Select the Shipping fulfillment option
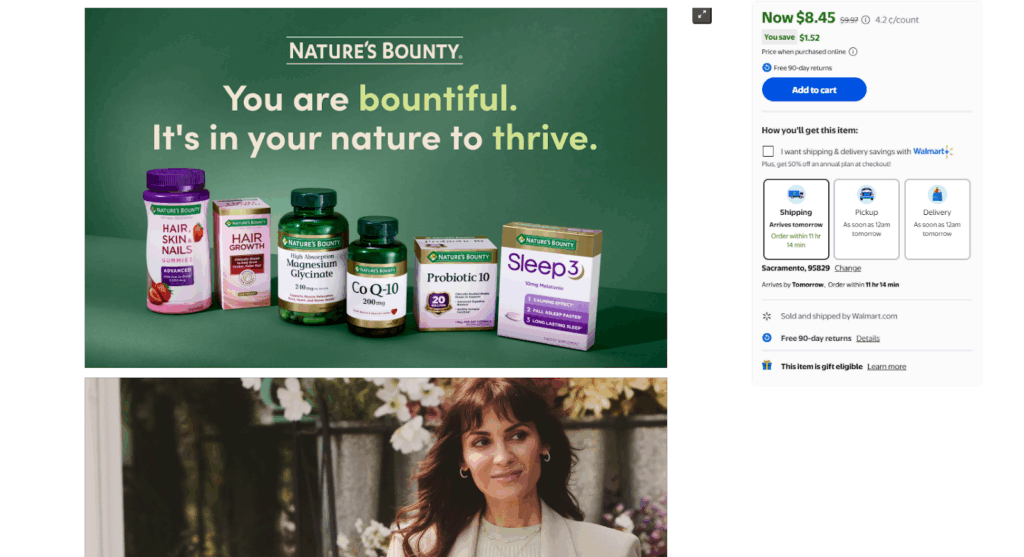Viewport: 1024px width, 557px height. point(796,219)
